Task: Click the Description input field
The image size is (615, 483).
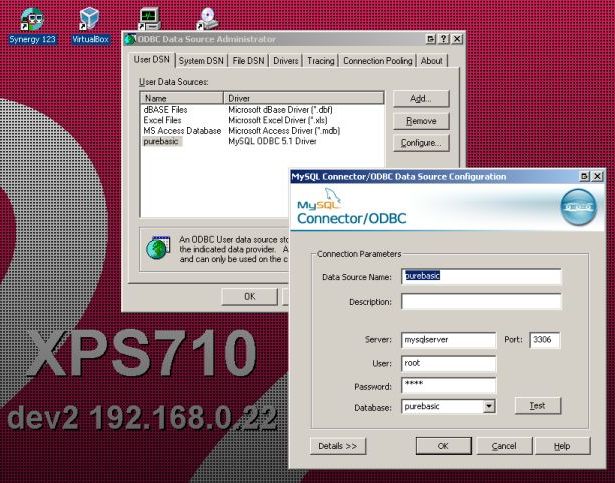Action: (481, 302)
